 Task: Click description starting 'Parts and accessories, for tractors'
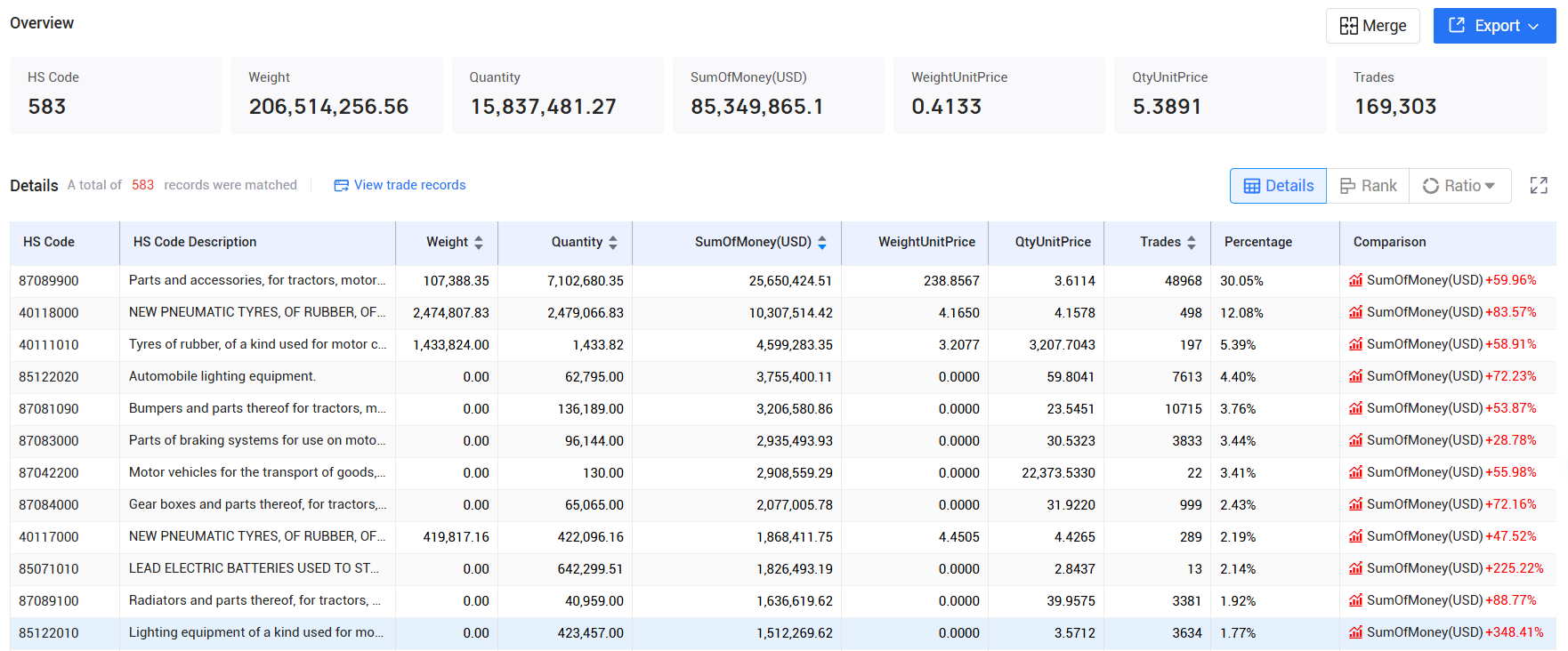point(257,280)
